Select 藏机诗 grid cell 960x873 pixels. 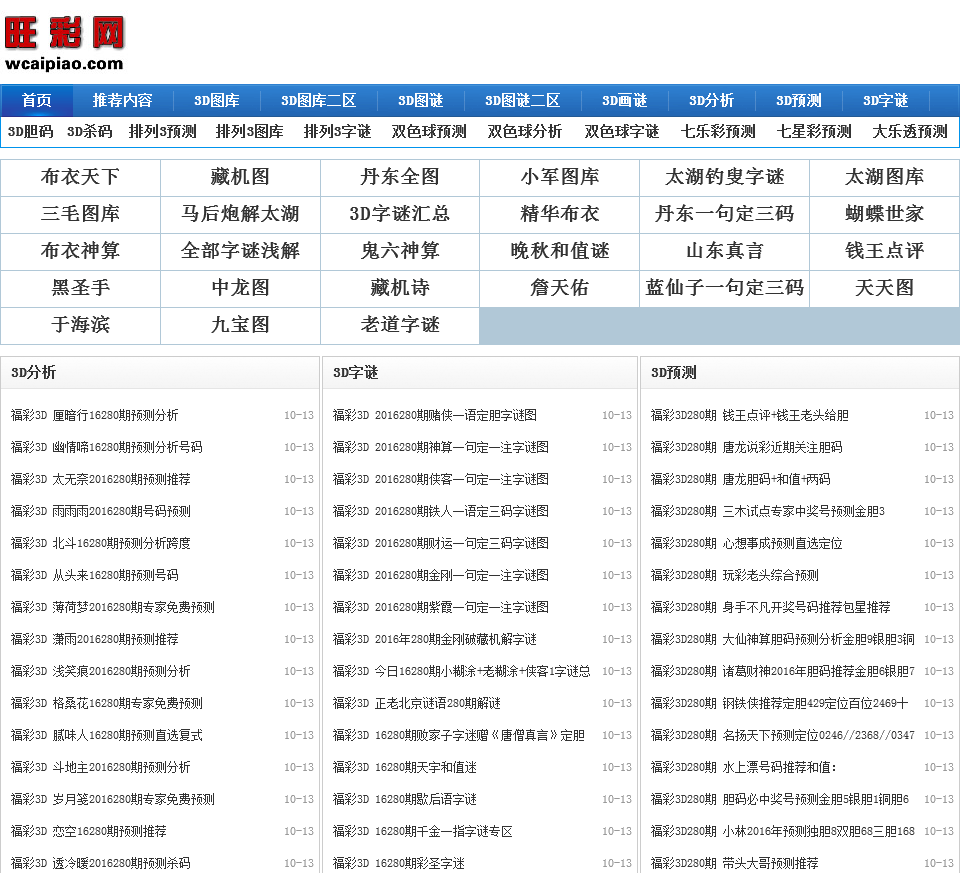pos(400,288)
